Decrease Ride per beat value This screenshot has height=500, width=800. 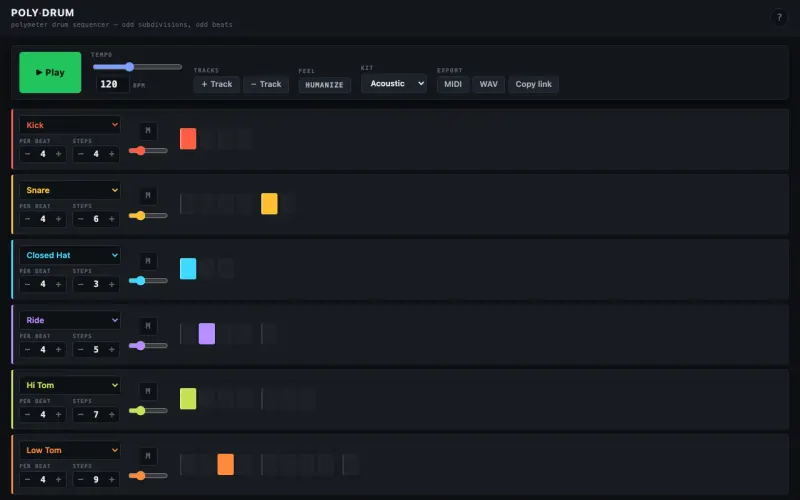28,349
